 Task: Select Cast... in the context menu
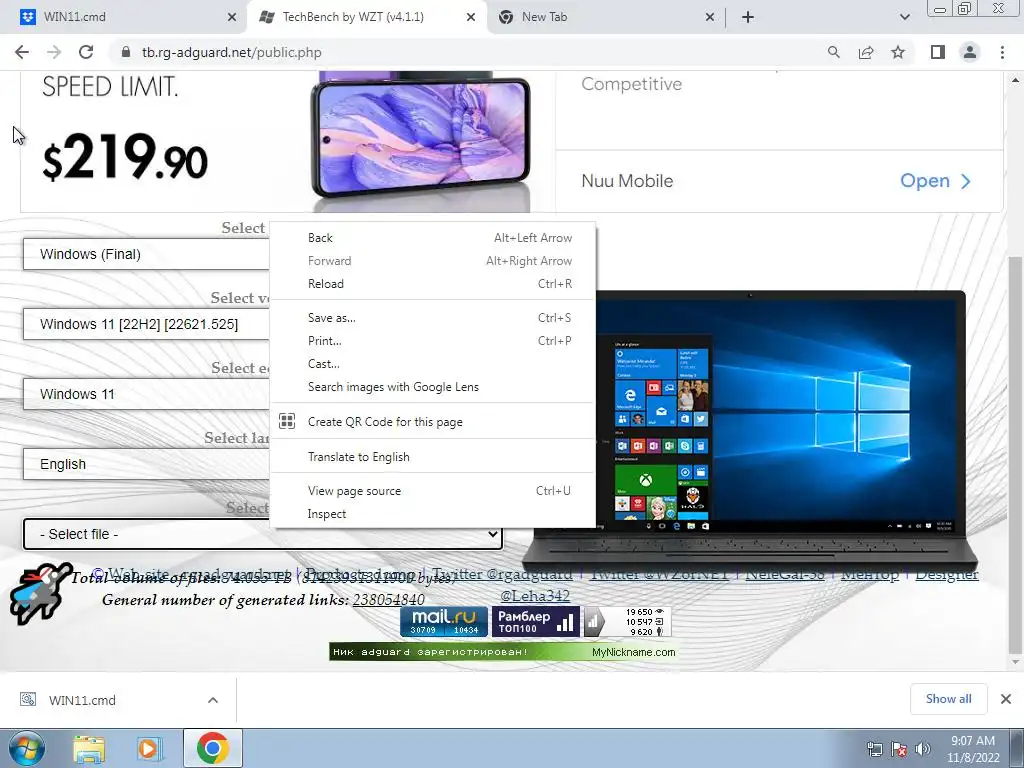click(x=432, y=363)
